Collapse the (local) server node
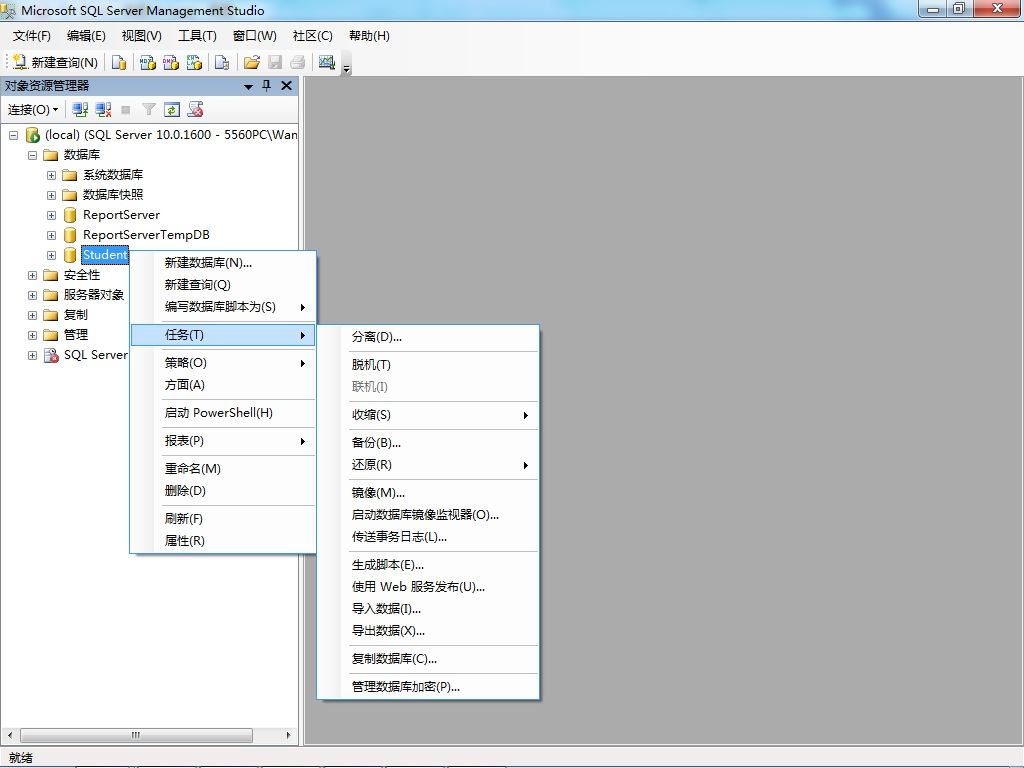 pyautogui.click(x=13, y=135)
